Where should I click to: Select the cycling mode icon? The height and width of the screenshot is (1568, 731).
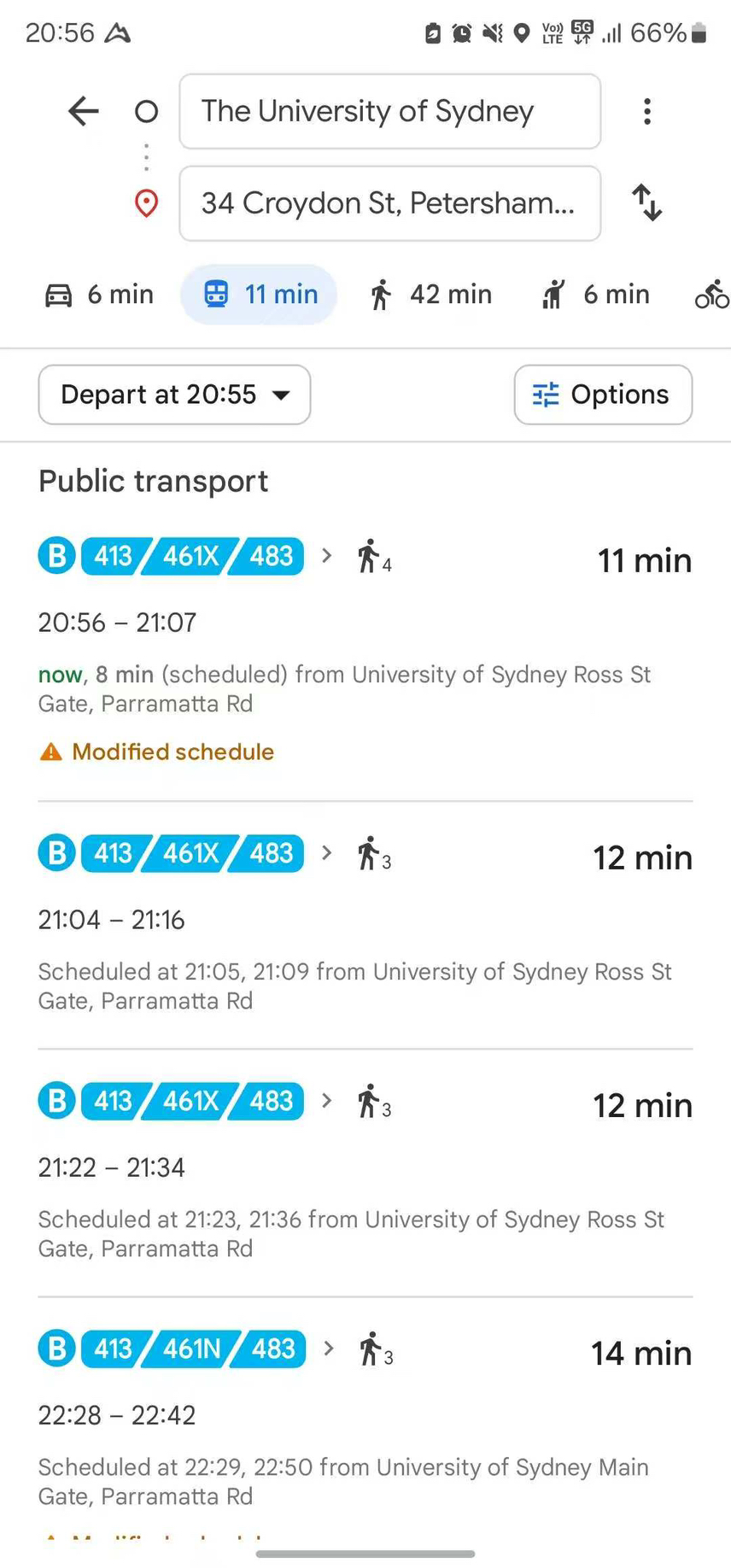(711, 294)
